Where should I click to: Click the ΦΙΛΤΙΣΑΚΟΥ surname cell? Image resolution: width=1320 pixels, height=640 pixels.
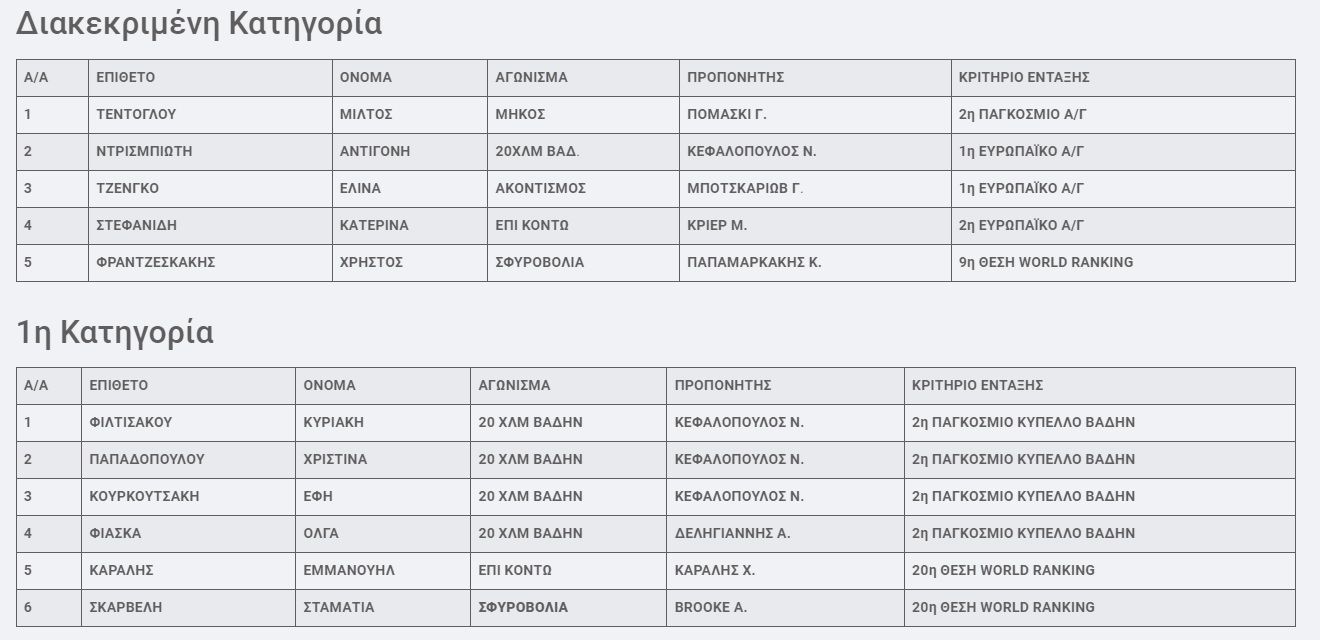130,422
